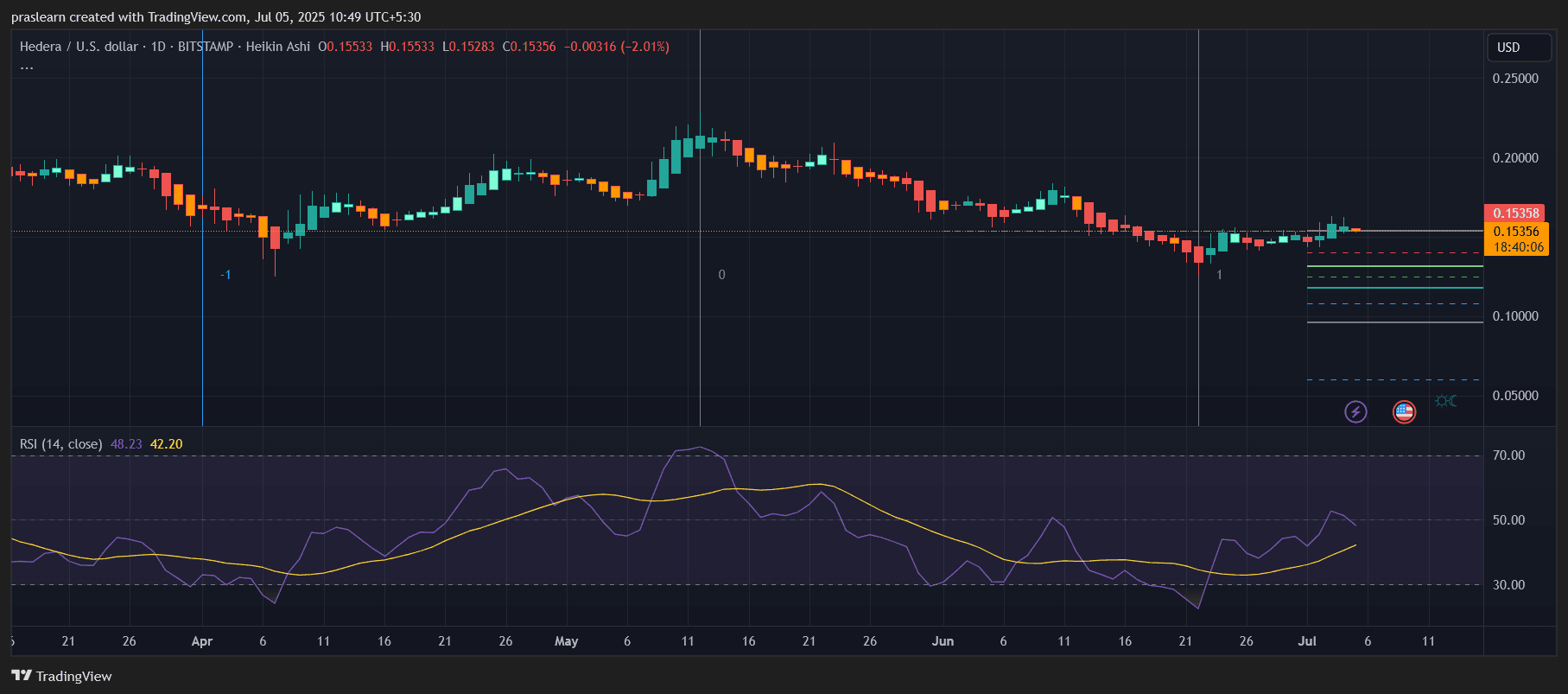Click the teal sun and moon icon
The width and height of the screenshot is (1568, 694).
[x=1445, y=401]
